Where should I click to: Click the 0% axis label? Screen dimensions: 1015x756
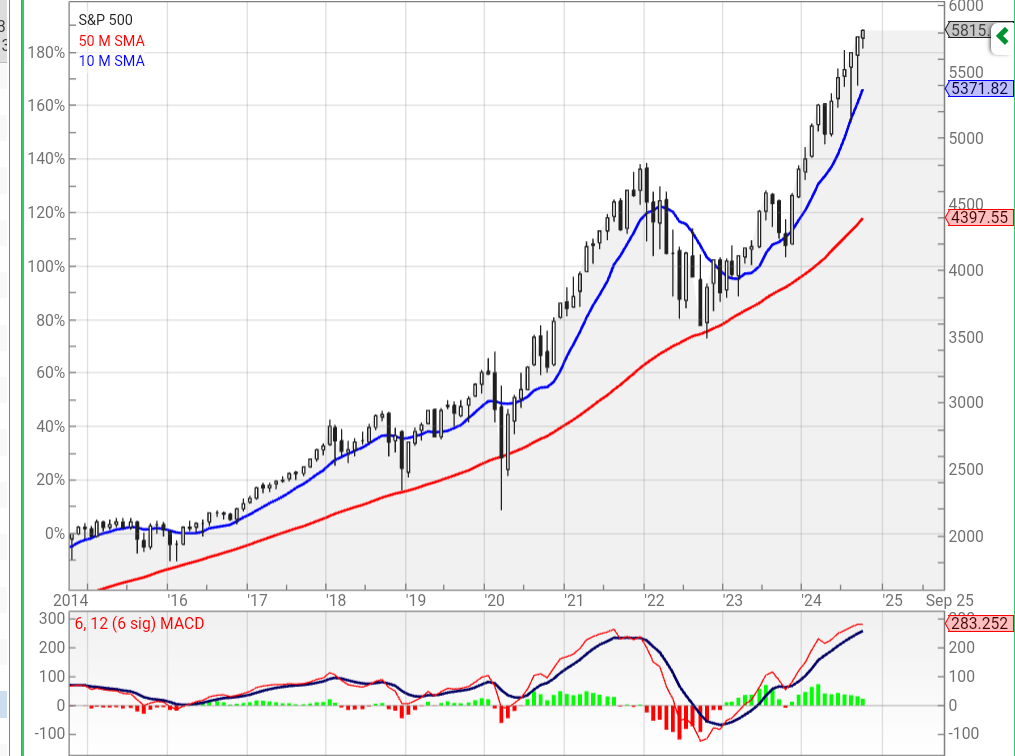click(55, 533)
